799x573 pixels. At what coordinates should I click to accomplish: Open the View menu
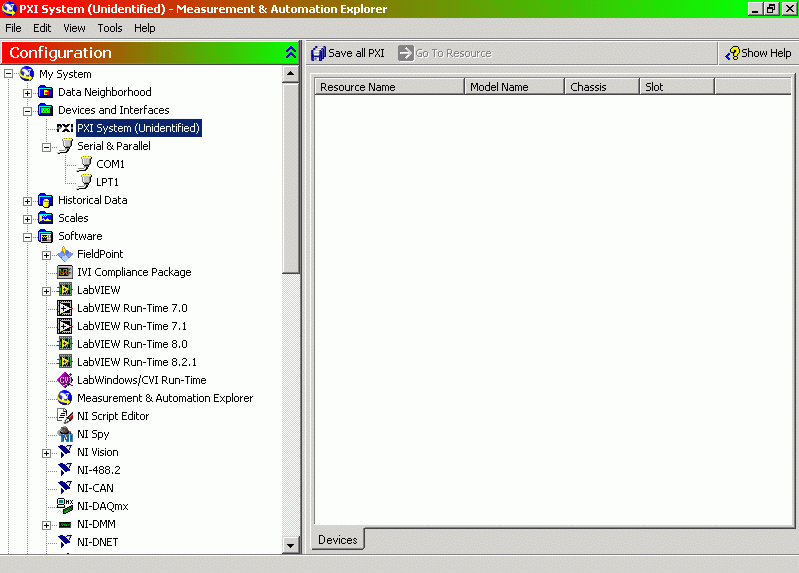click(x=74, y=28)
